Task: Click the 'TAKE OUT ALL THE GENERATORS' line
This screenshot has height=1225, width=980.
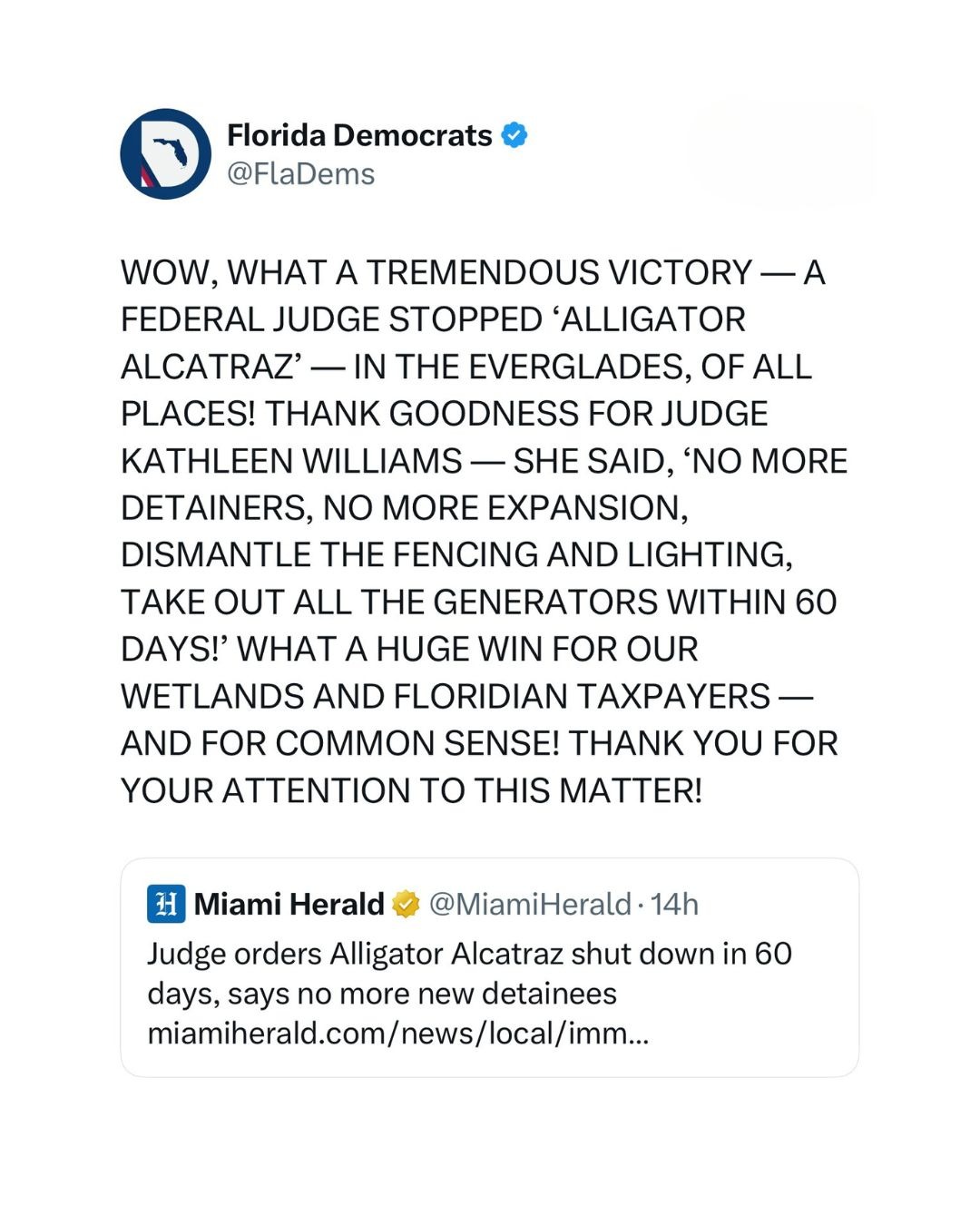Action: pyautogui.click(x=478, y=602)
